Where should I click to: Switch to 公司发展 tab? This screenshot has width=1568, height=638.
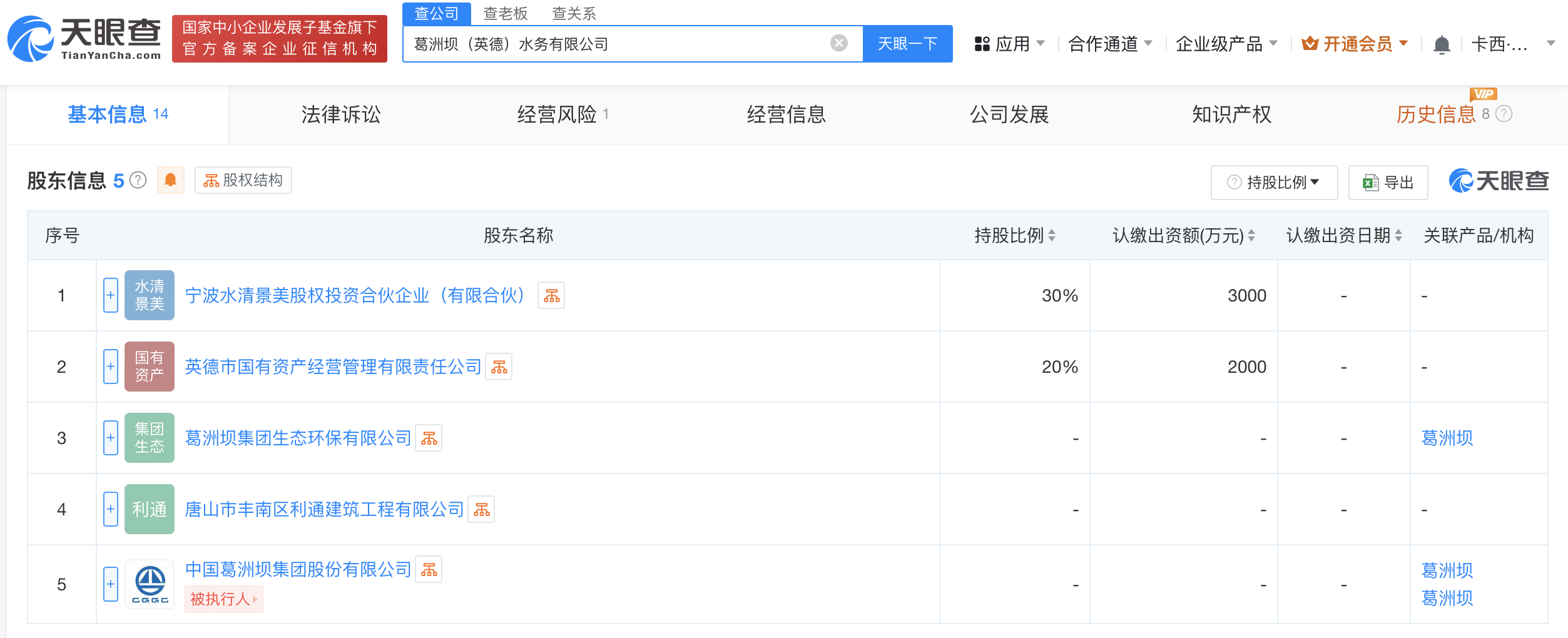[1009, 114]
